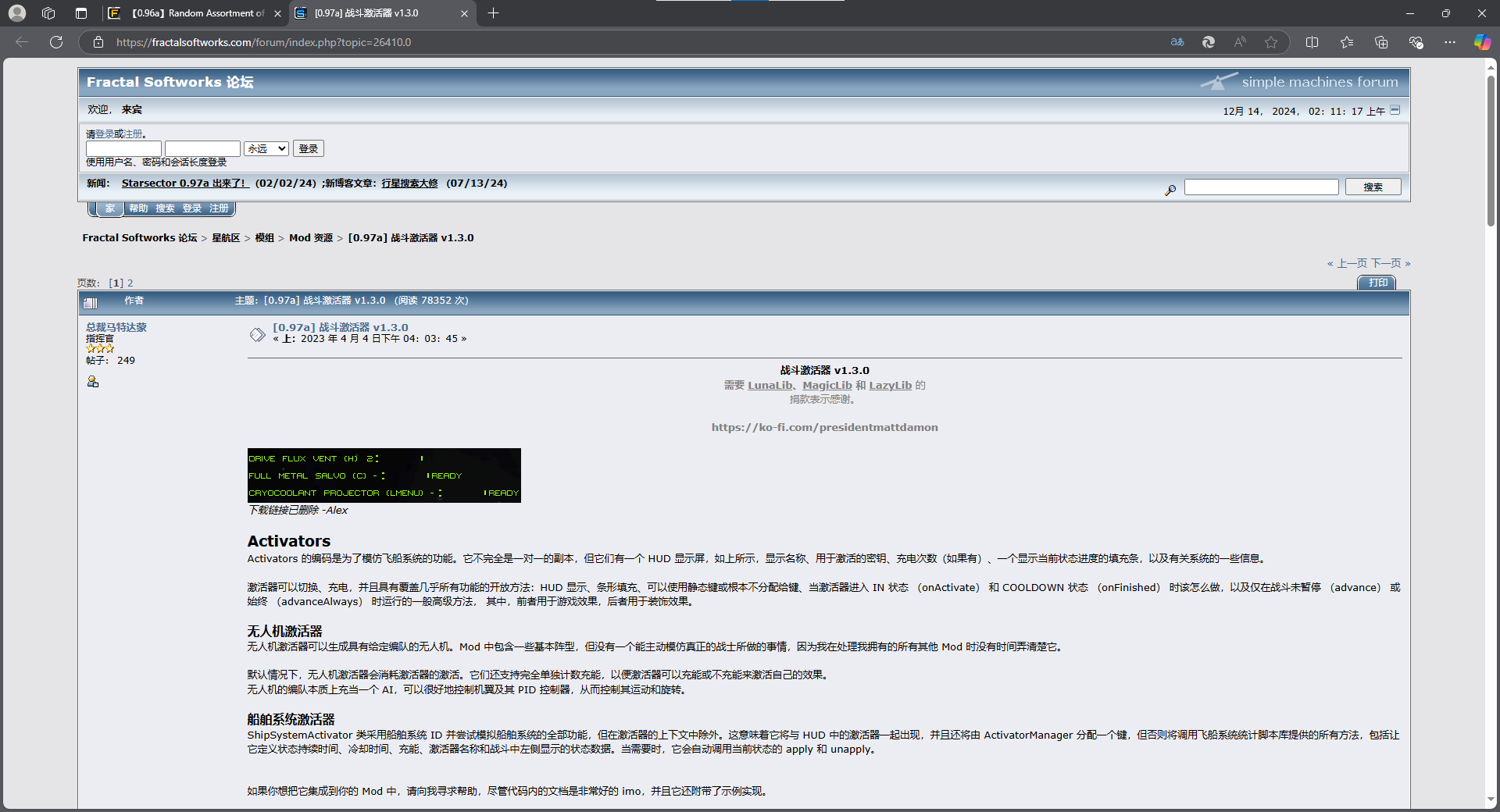Open browser Collections icon

pos(1381,42)
